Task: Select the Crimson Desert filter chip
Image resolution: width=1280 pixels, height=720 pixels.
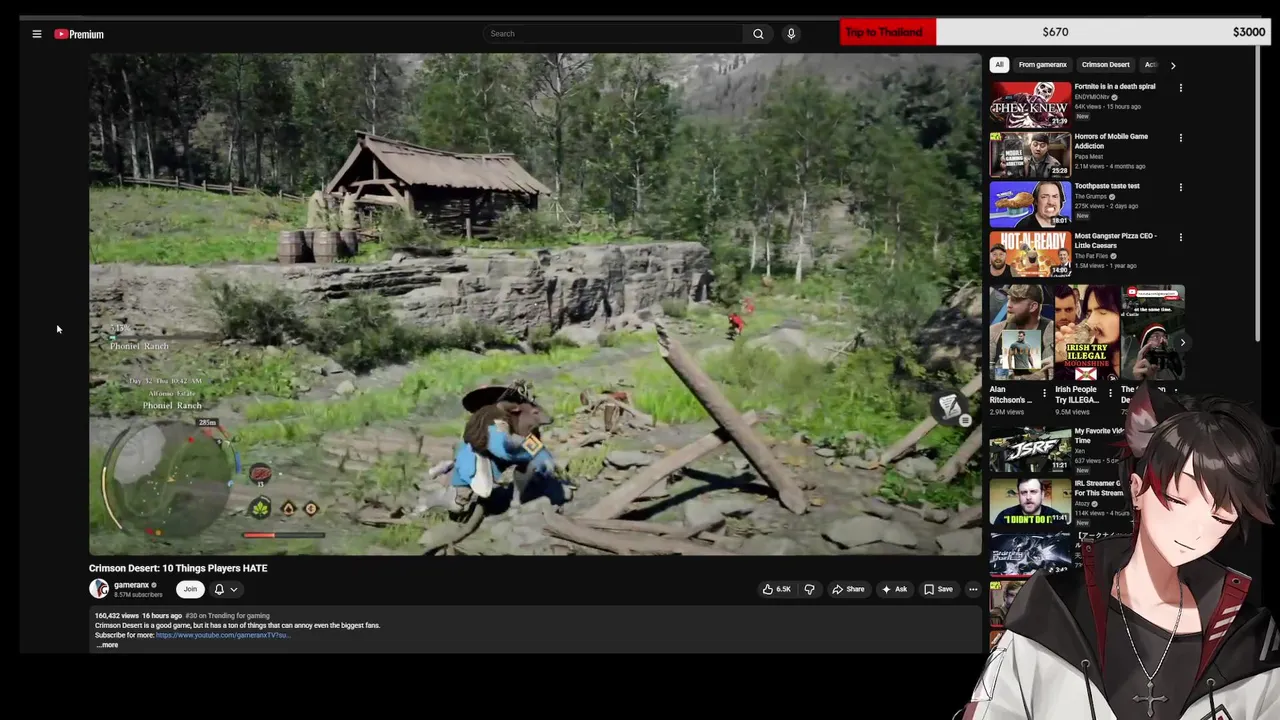Action: pos(1105,65)
